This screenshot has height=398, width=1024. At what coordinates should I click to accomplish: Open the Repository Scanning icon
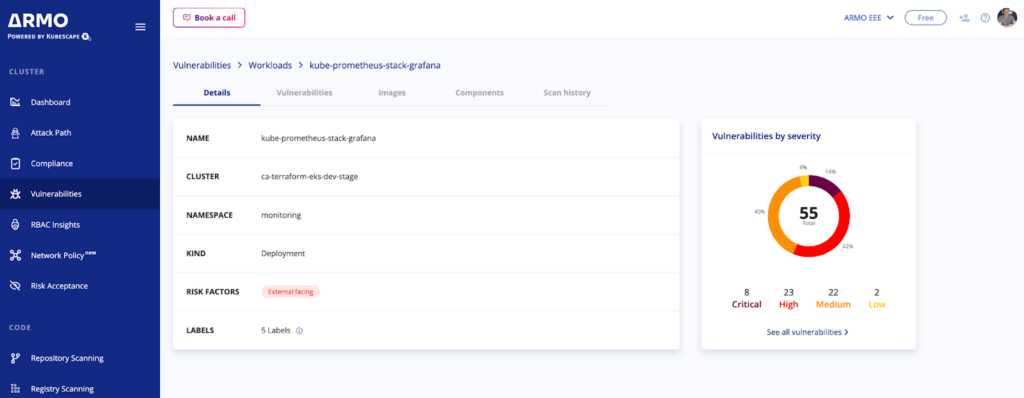[x=16, y=358]
